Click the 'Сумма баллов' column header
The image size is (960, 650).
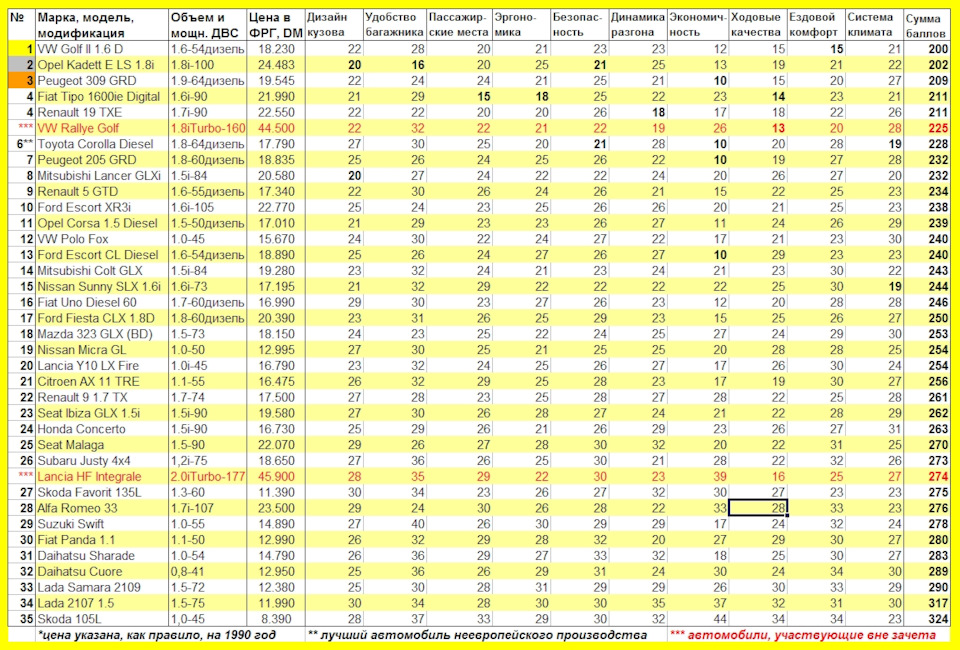tap(927, 25)
